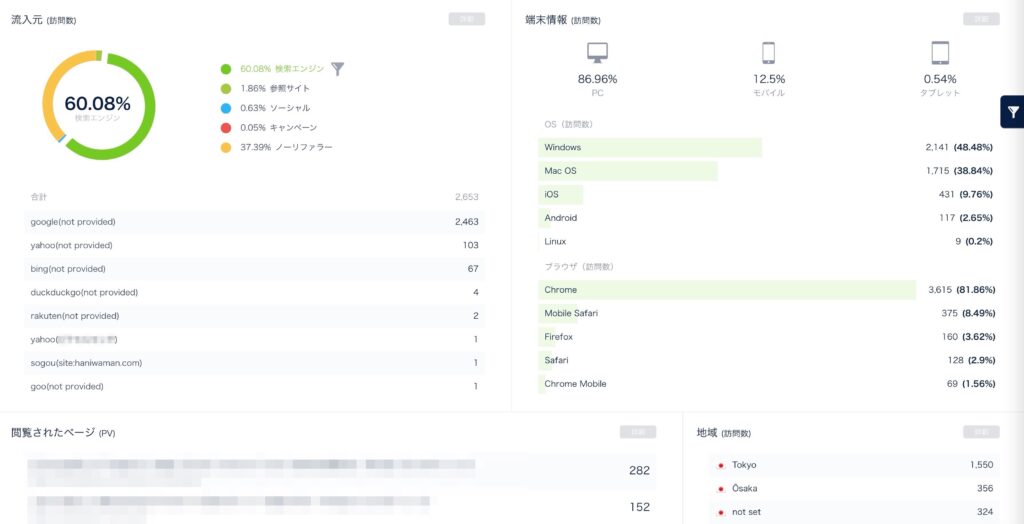
Task: Open details button in 閲覧されたページ panel
Action: 638,432
